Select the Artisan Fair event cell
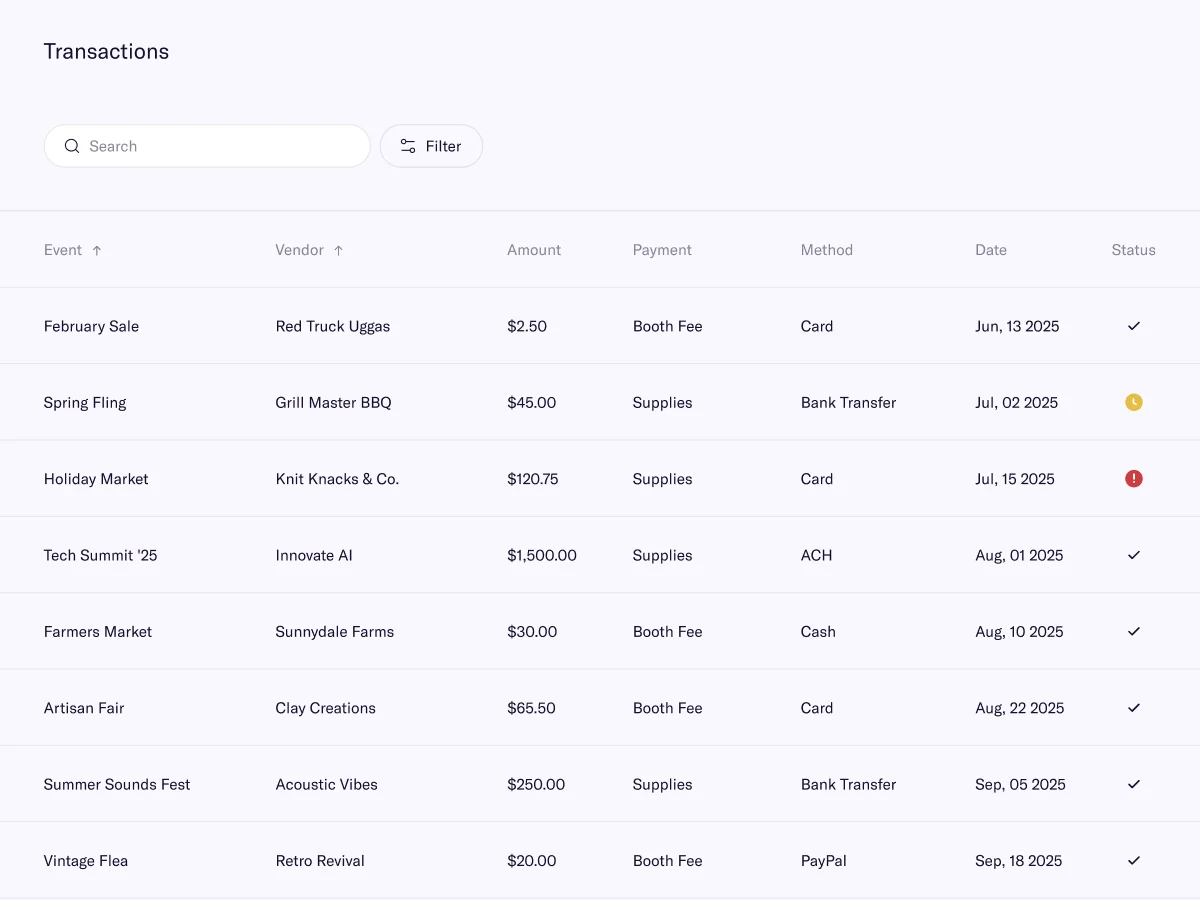Viewport: 1200px width, 900px height. click(x=84, y=708)
